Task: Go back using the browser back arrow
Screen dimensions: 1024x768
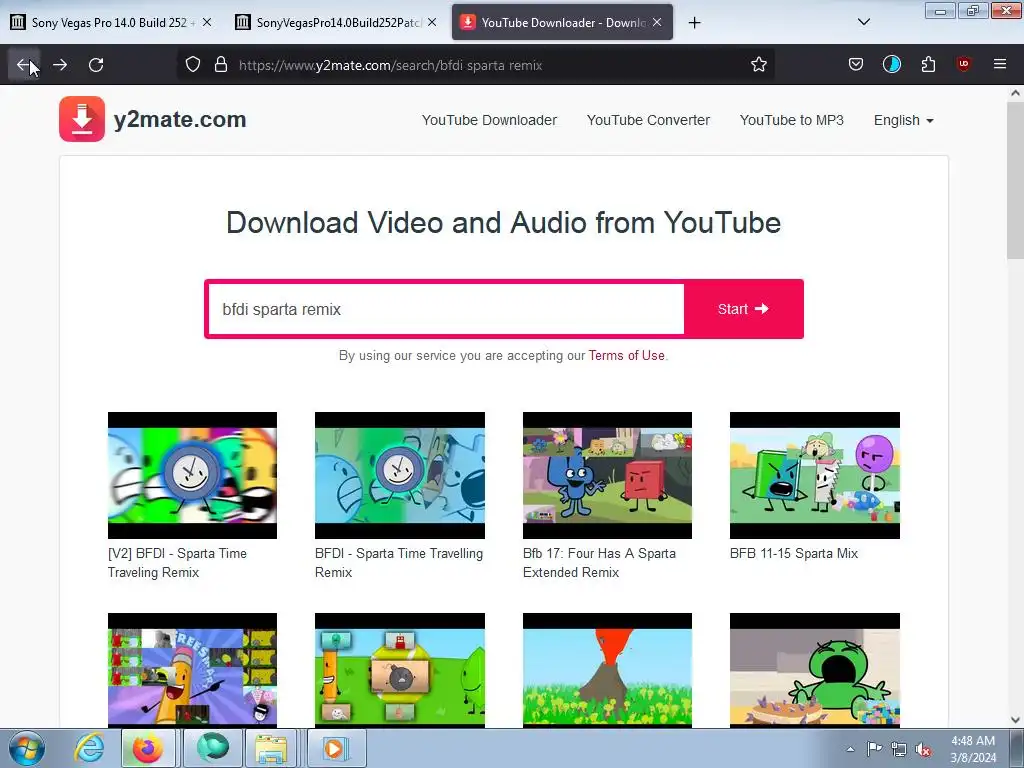Action: 24,65
